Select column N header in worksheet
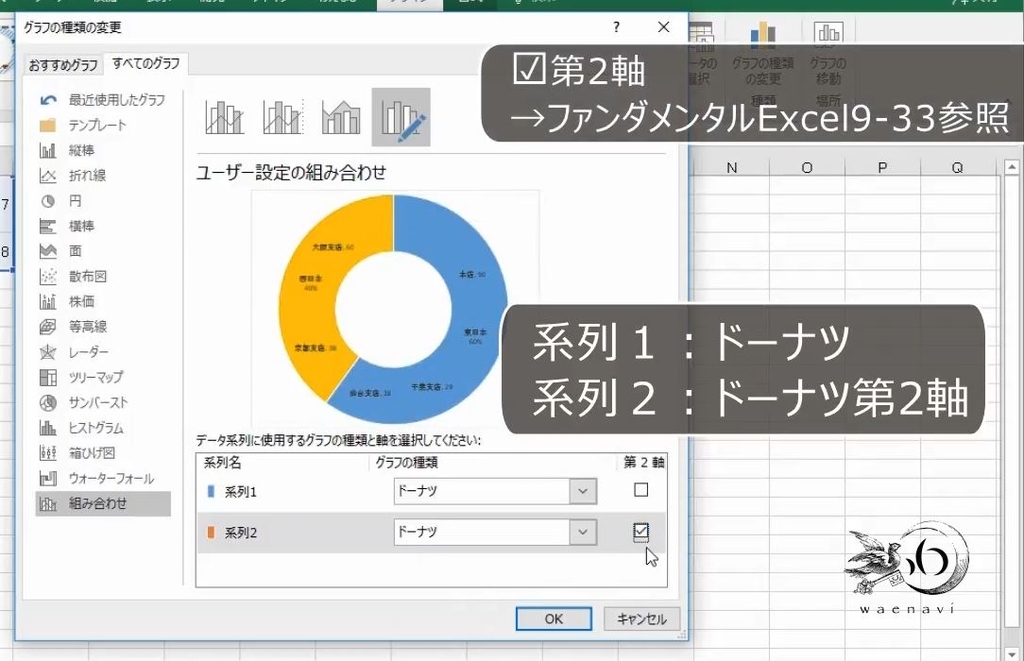Image resolution: width=1024 pixels, height=661 pixels. [732, 168]
